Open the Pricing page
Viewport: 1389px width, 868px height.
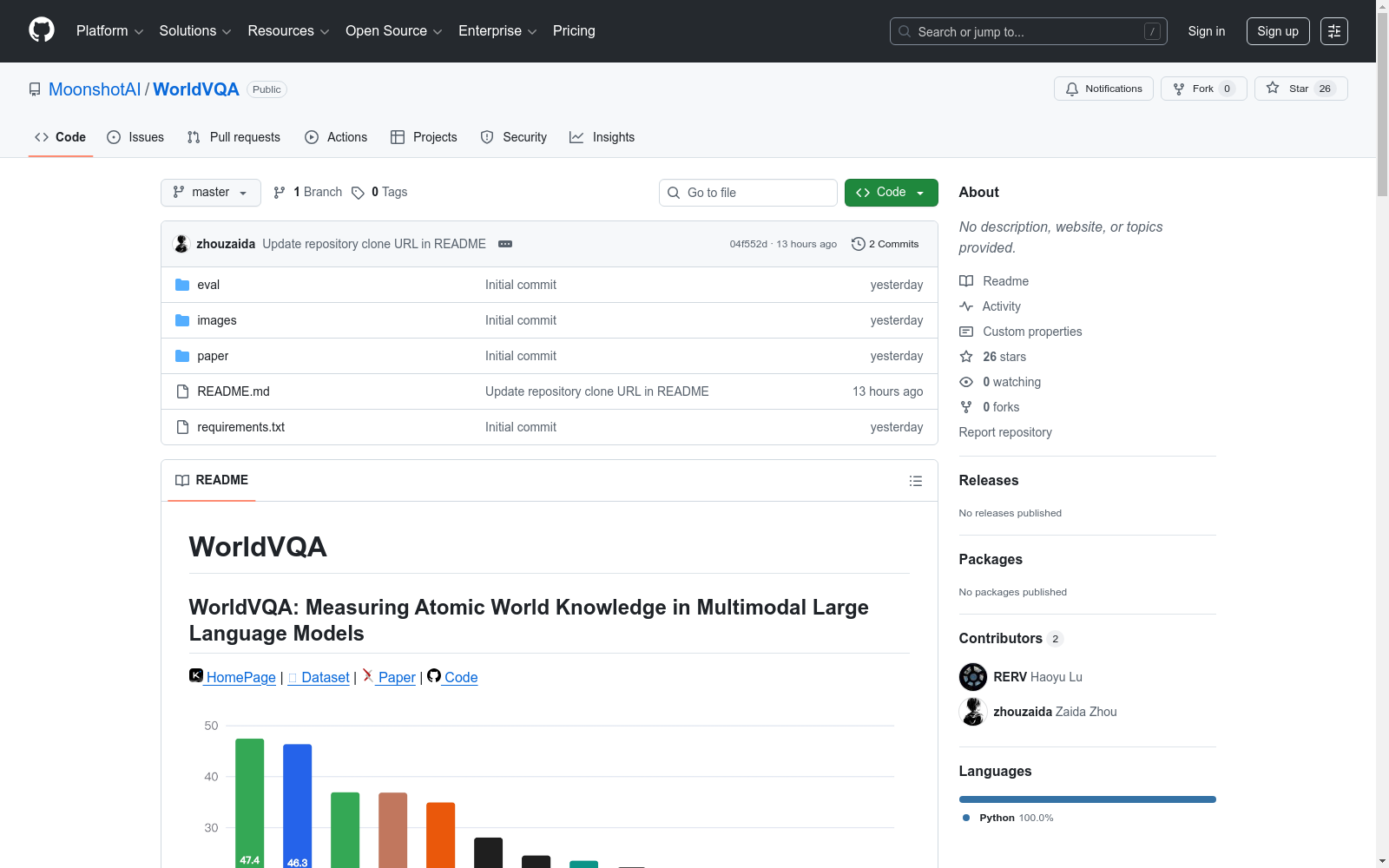coord(574,31)
